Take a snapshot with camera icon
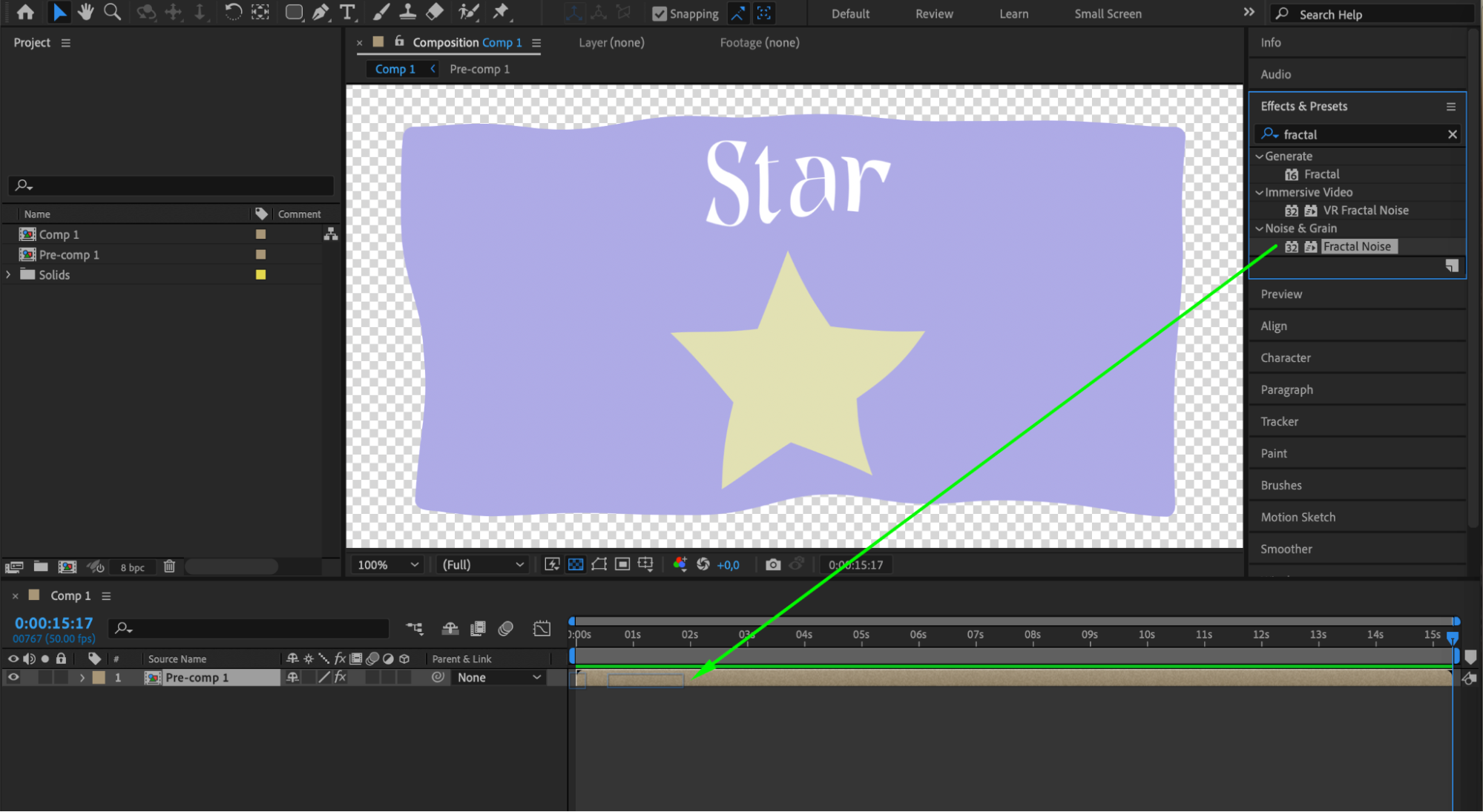The width and height of the screenshot is (1483, 812). point(773,564)
